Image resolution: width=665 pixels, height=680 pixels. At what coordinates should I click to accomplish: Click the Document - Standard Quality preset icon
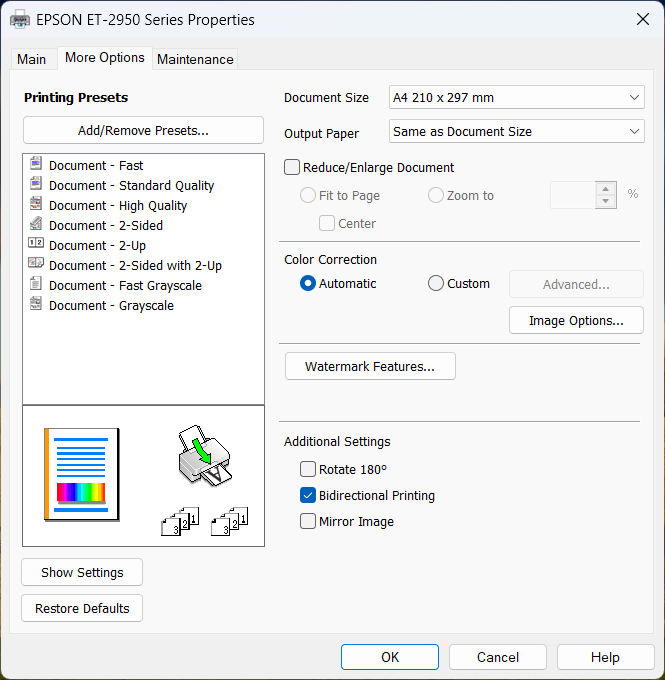coord(36,185)
